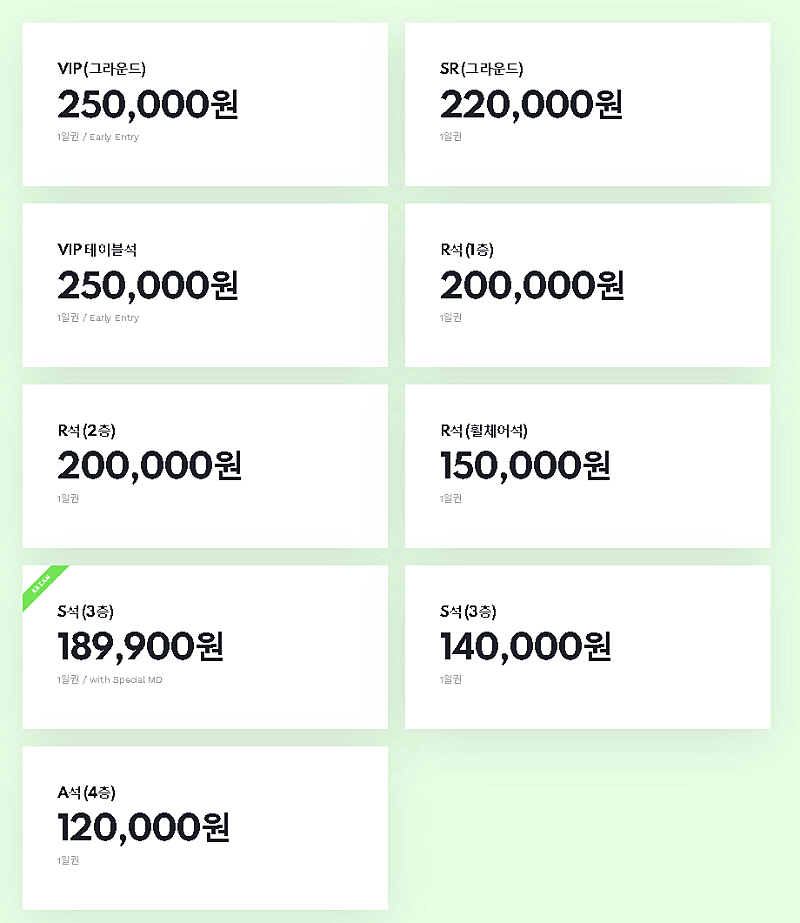Click the 120,000원 price

point(144,828)
